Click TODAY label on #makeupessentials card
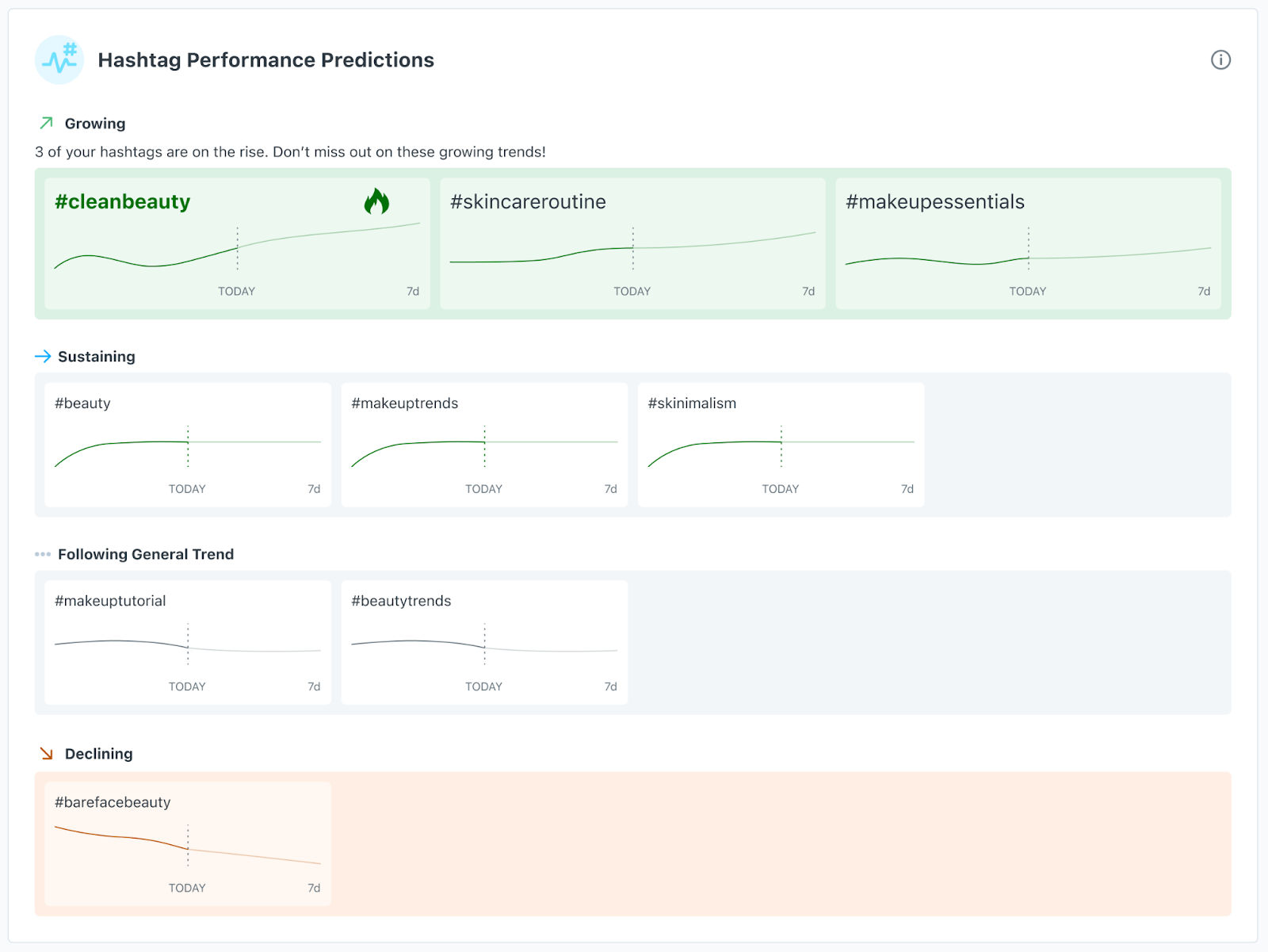 (1028, 292)
